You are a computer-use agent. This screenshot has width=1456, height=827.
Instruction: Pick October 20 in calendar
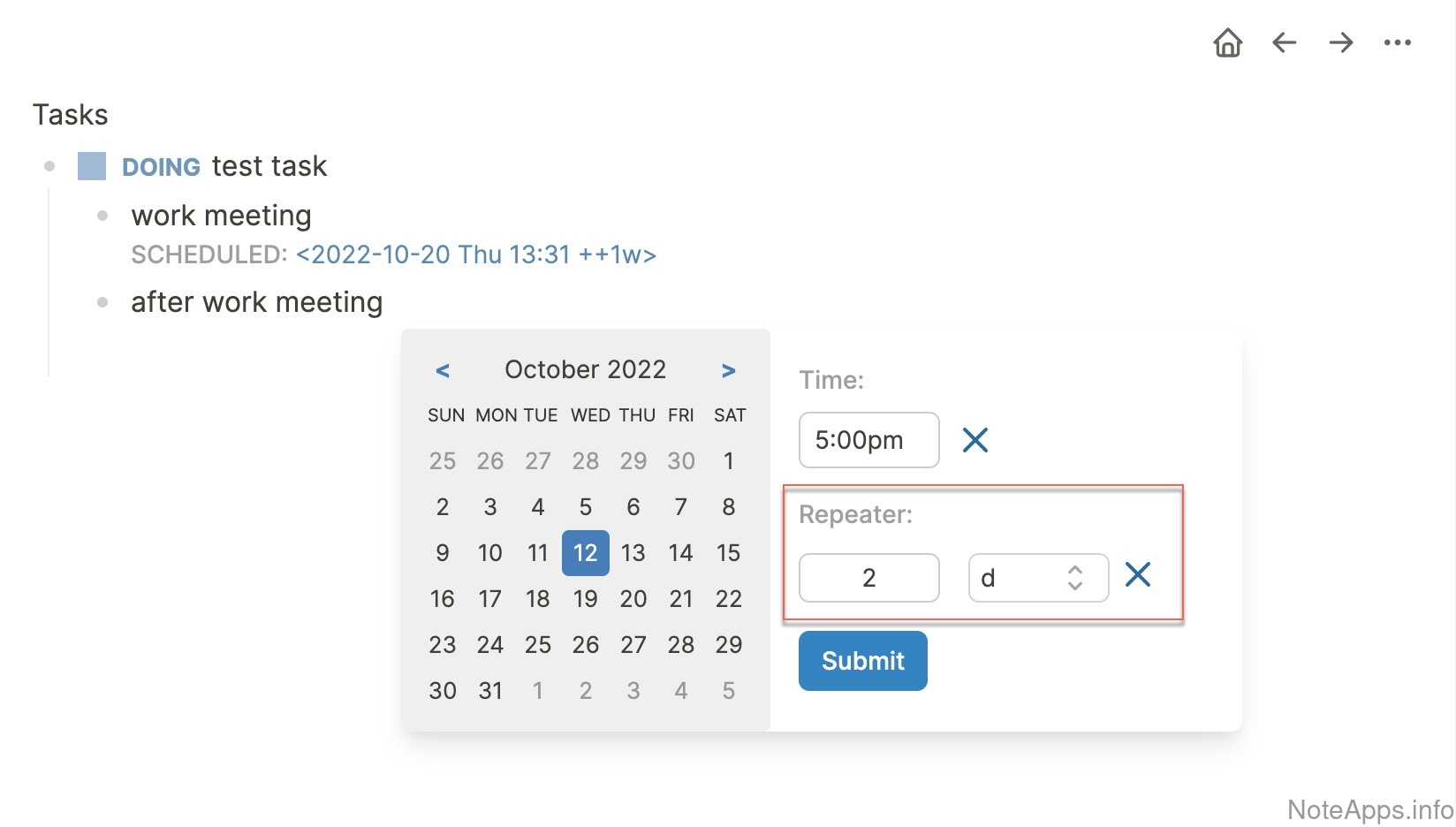coord(633,599)
